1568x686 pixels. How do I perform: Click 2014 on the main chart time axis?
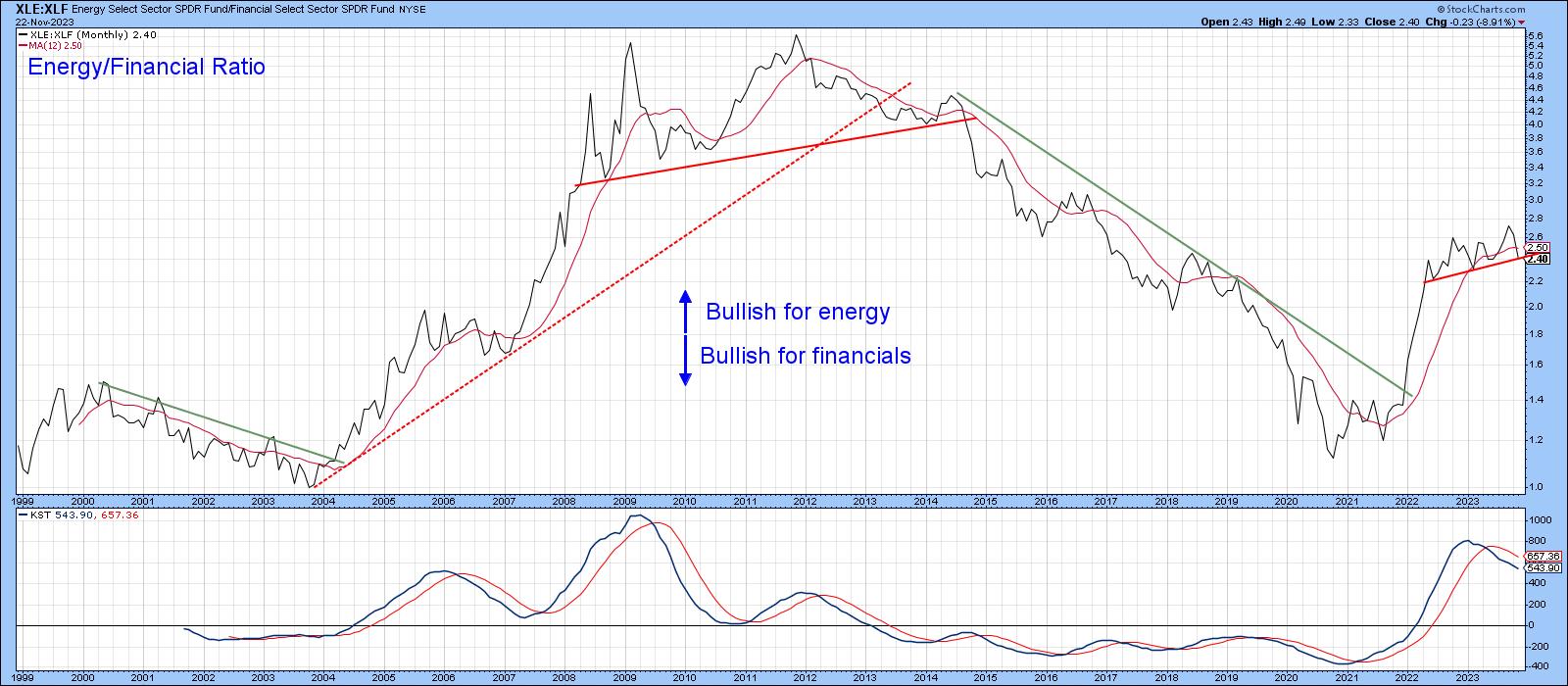coord(926,500)
